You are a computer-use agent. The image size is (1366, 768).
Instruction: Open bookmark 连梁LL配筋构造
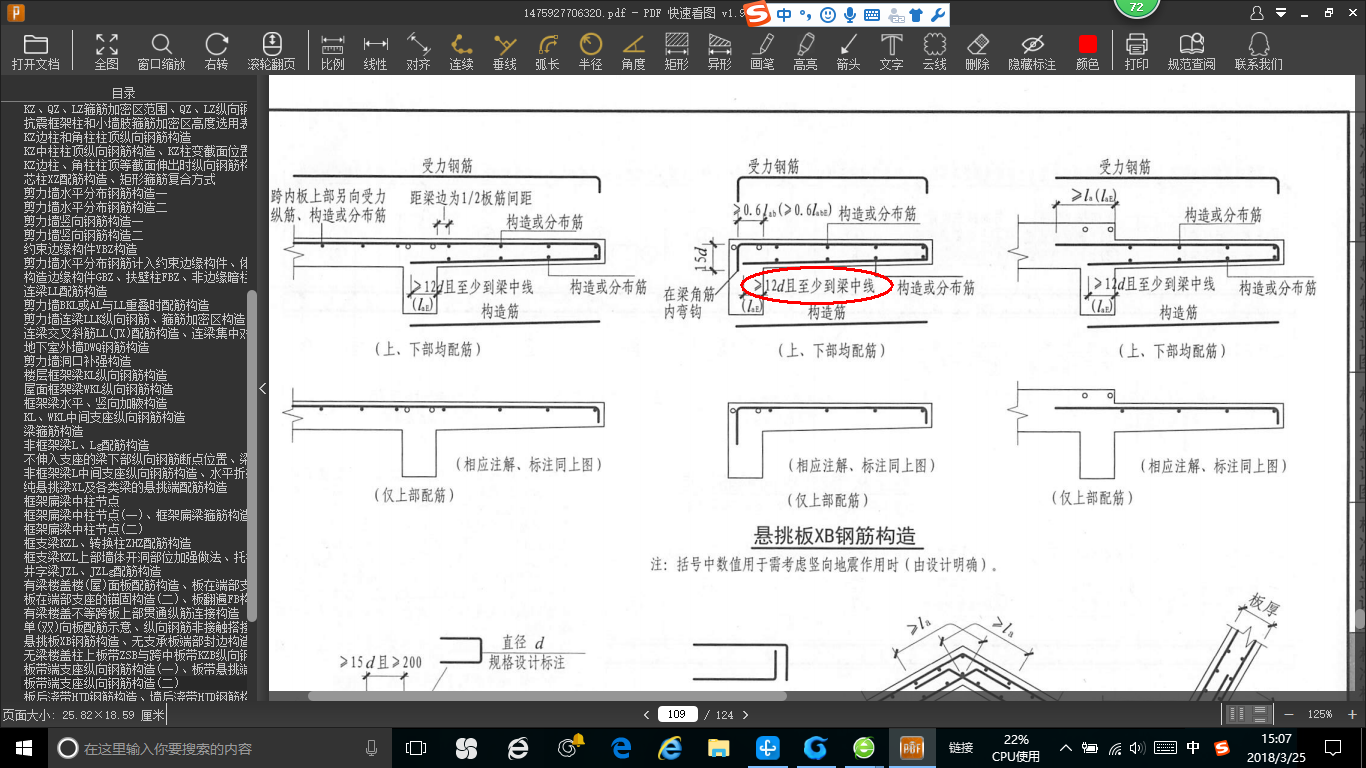[66, 291]
